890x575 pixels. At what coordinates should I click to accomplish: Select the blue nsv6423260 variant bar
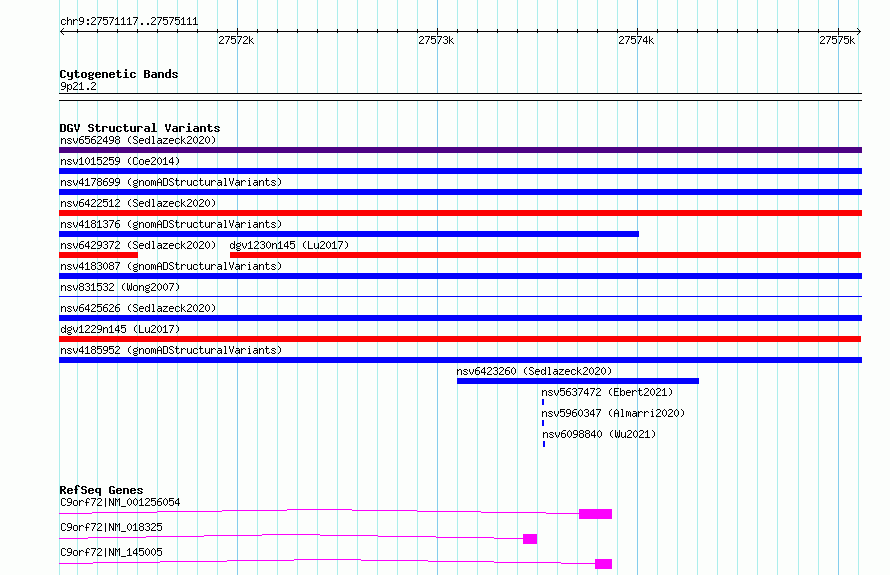pos(578,381)
